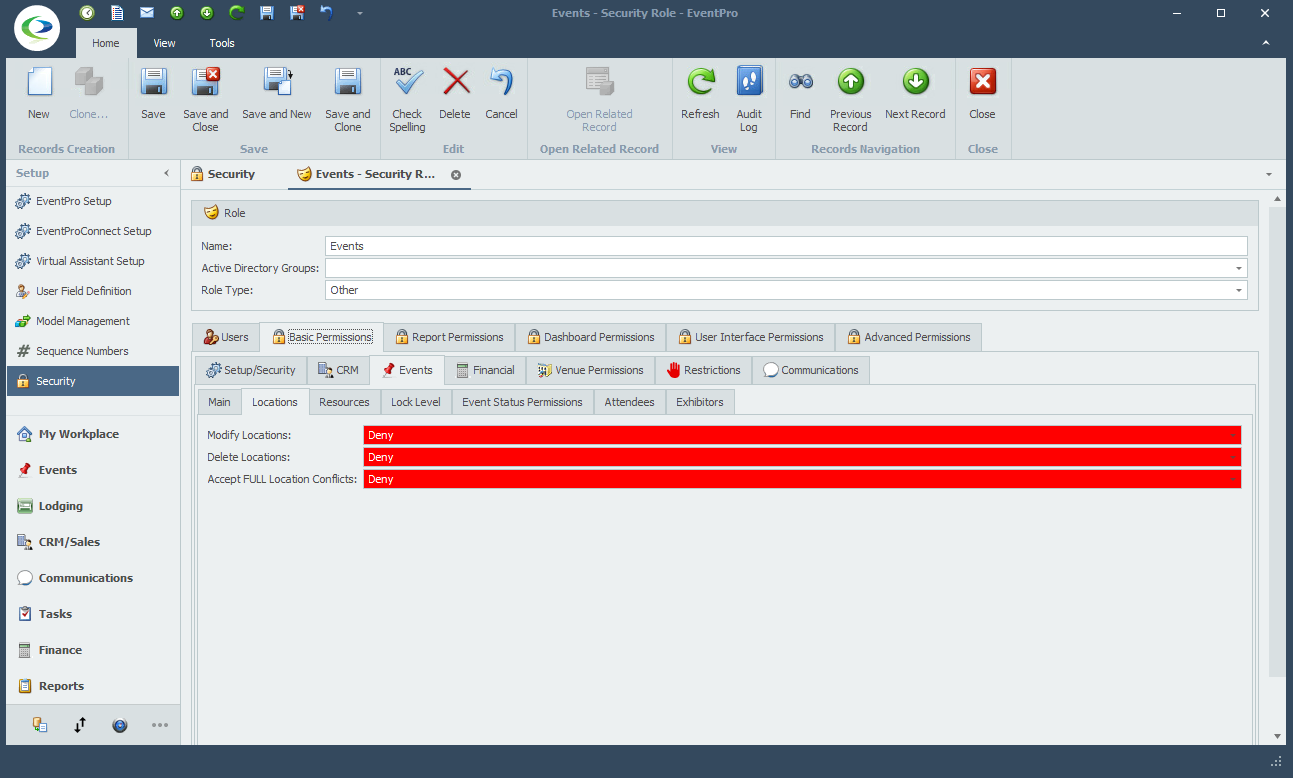Open the Role Type dropdown
1293x778 pixels.
(1239, 290)
